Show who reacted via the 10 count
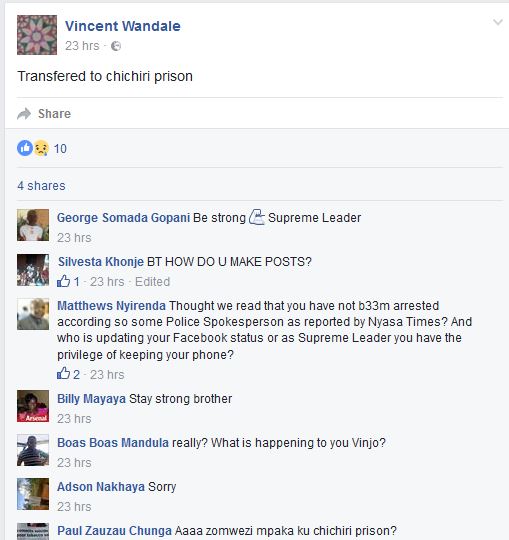 (60, 149)
